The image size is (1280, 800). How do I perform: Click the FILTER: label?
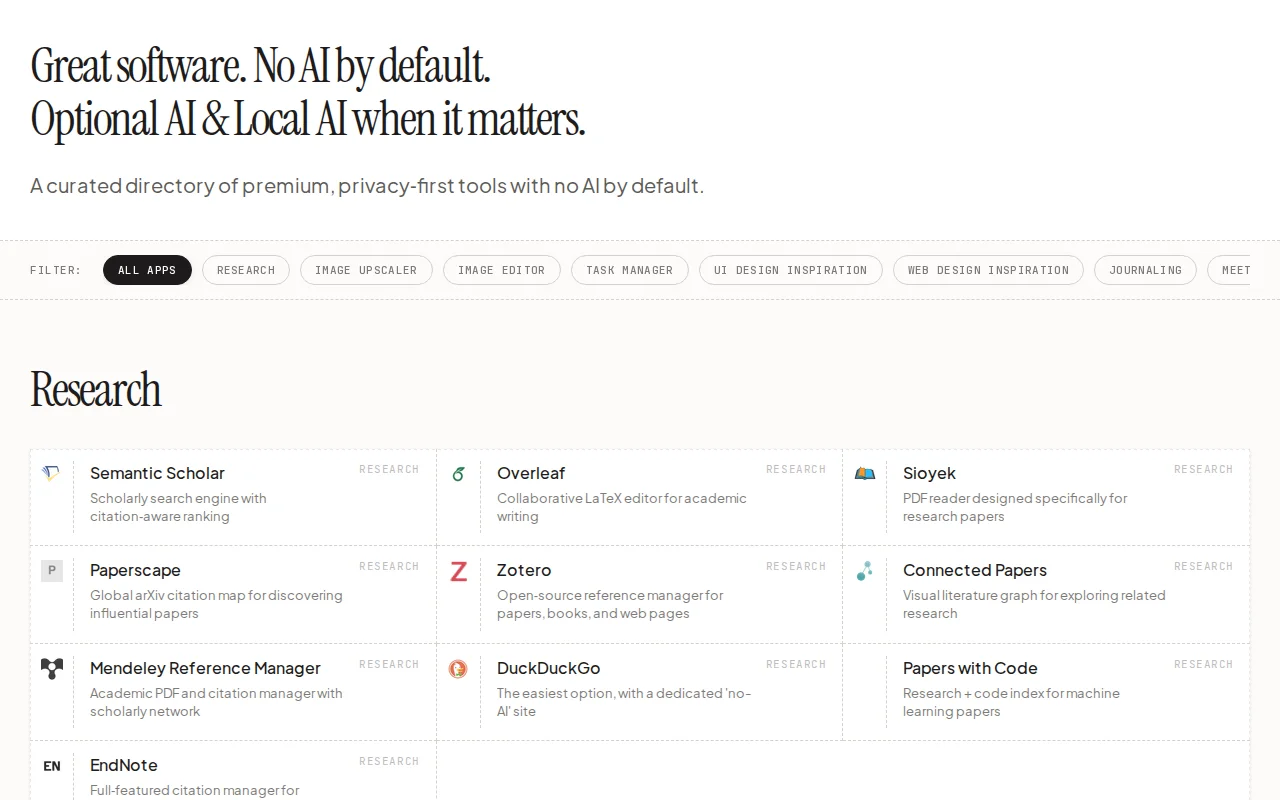[55, 270]
